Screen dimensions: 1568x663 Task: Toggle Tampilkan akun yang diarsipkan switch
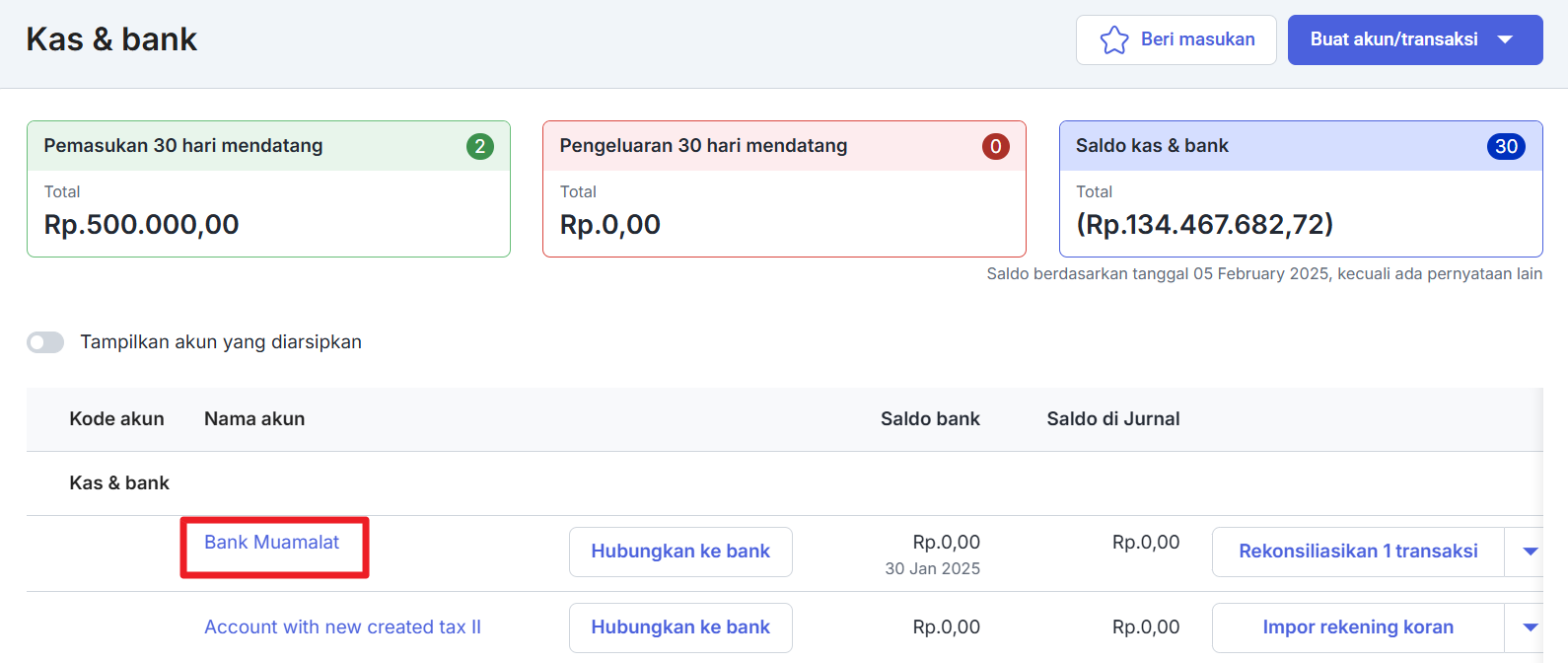pos(45,342)
